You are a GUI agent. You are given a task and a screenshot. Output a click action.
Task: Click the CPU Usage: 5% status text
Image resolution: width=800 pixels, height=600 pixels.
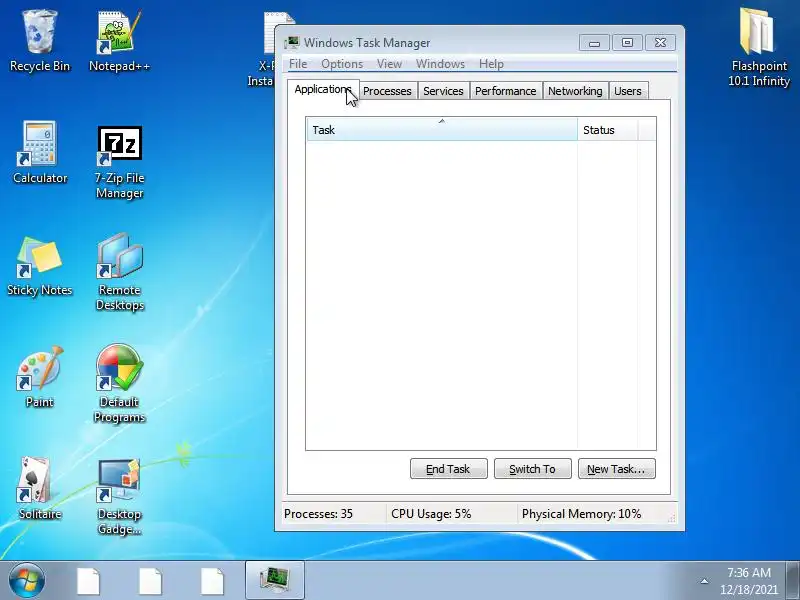coord(431,514)
